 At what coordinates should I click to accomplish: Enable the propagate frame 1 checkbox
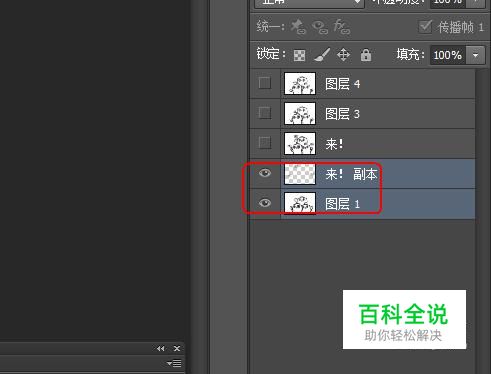click(425, 27)
